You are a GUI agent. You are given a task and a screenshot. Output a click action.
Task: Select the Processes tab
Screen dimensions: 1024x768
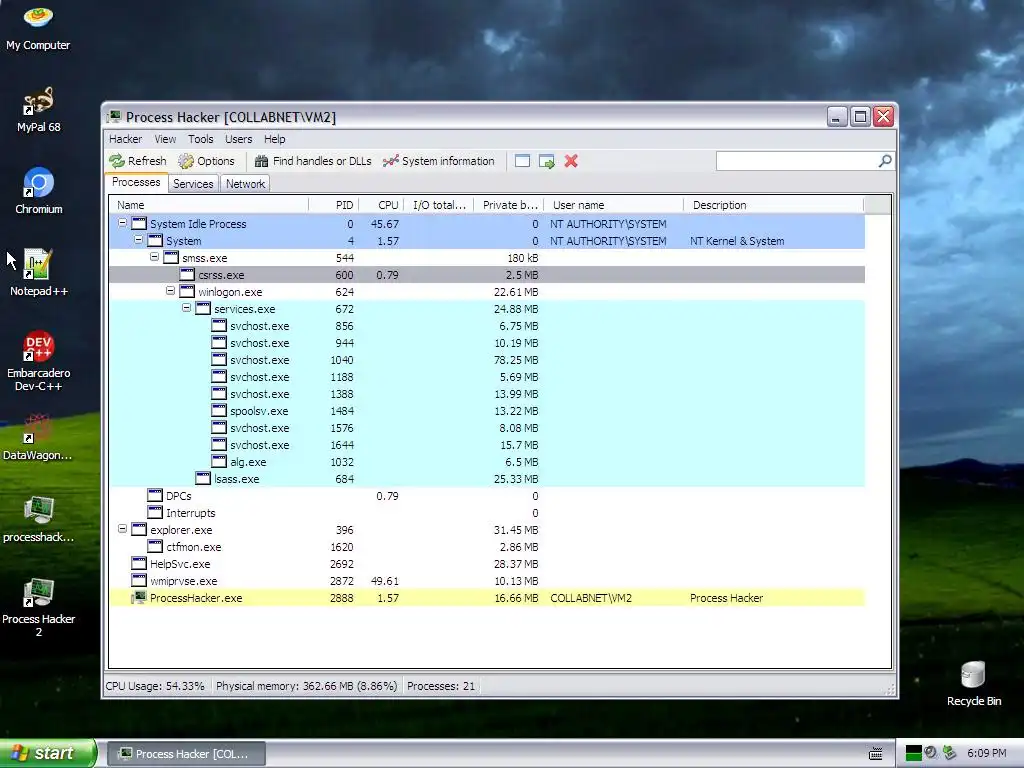click(136, 182)
